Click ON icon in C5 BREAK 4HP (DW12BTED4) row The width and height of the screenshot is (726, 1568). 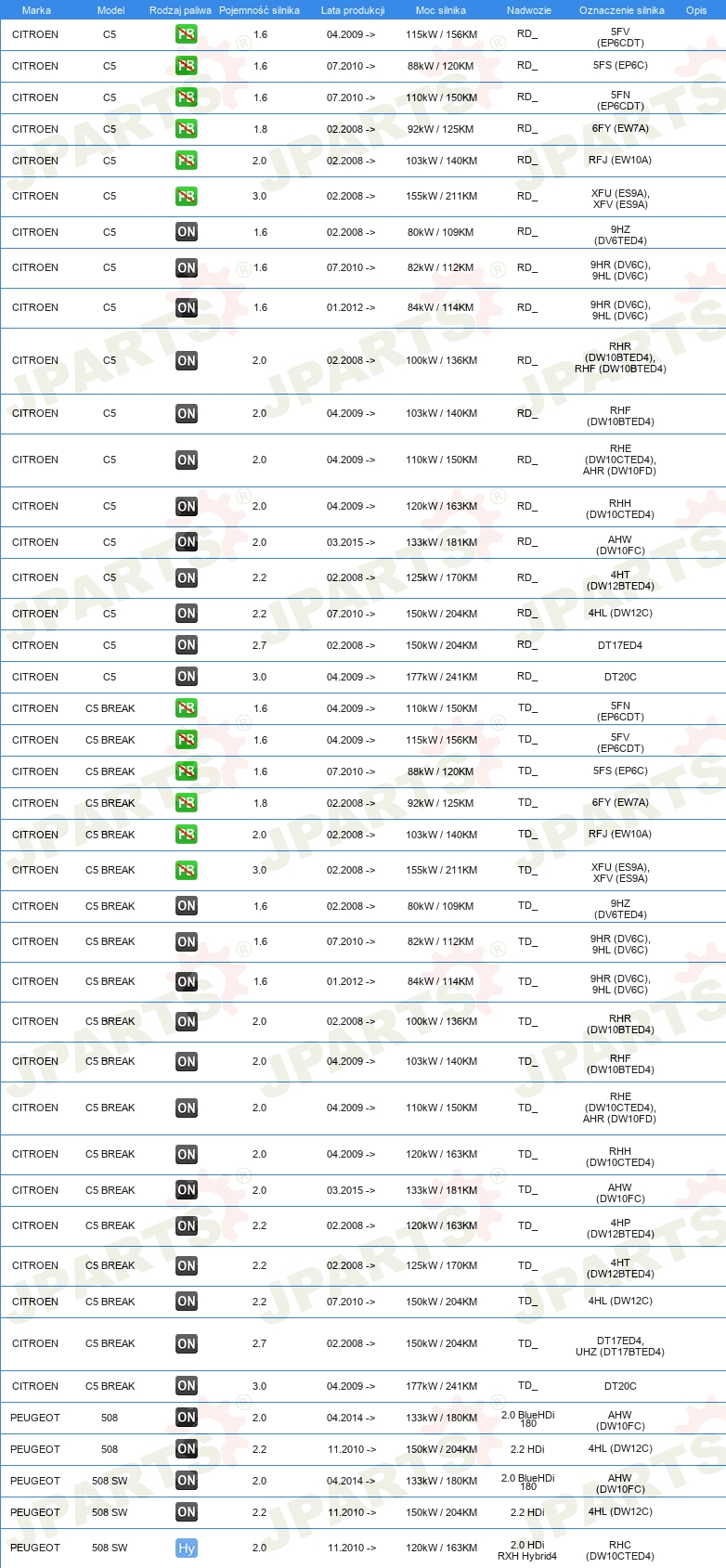(187, 1226)
